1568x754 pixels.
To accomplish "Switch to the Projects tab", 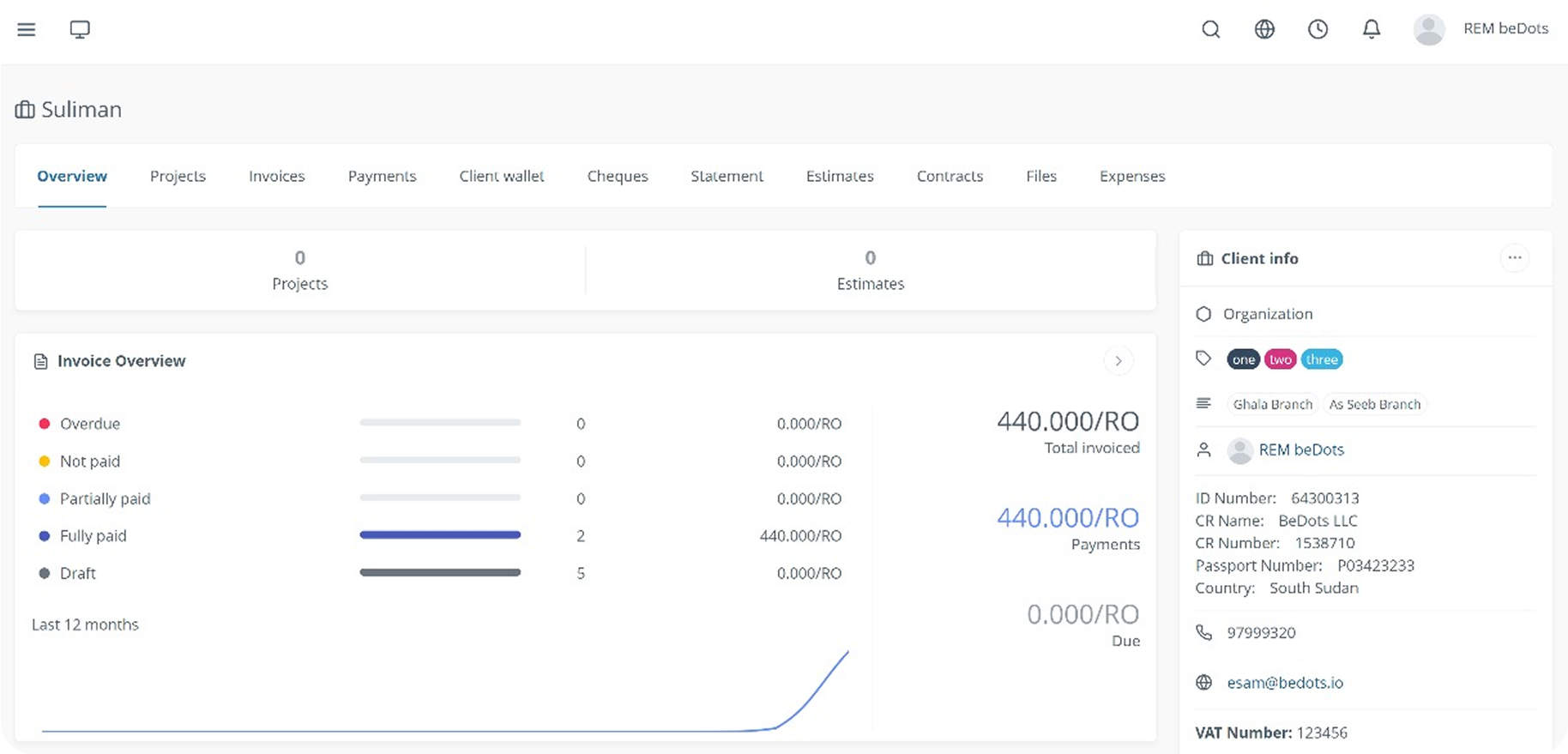I will pos(178,176).
